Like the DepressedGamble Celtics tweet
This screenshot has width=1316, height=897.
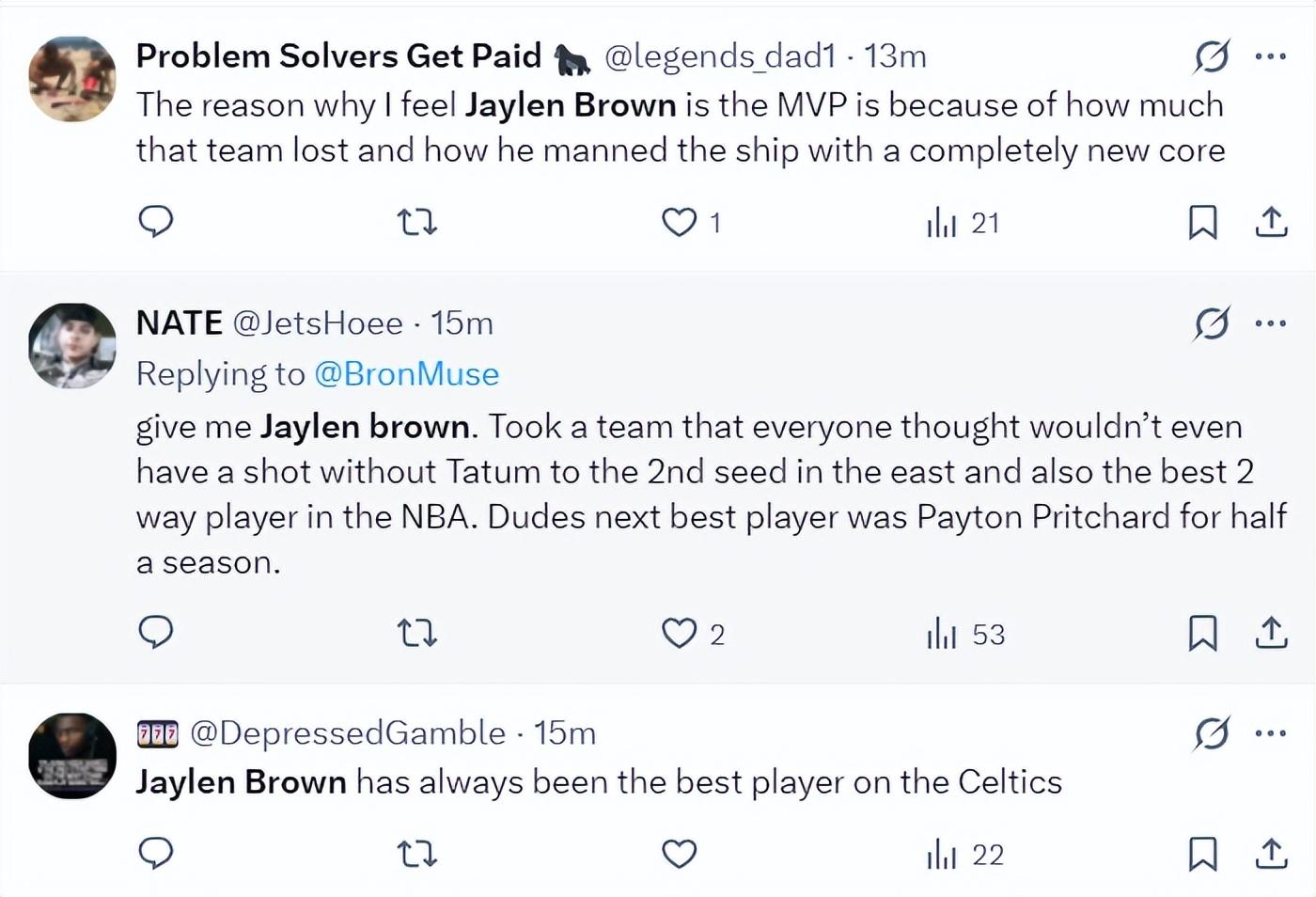[x=680, y=854]
